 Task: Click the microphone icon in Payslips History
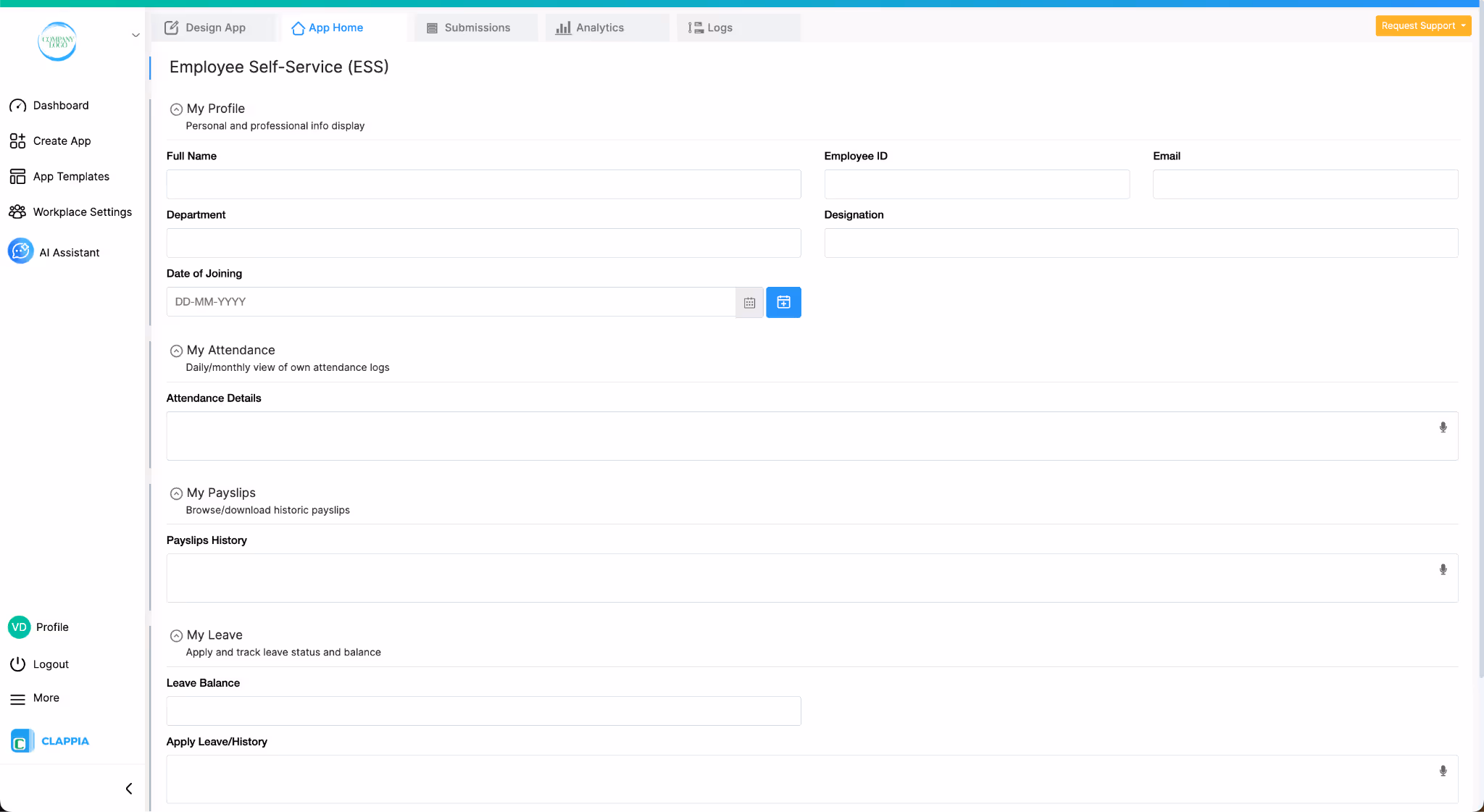point(1442,570)
